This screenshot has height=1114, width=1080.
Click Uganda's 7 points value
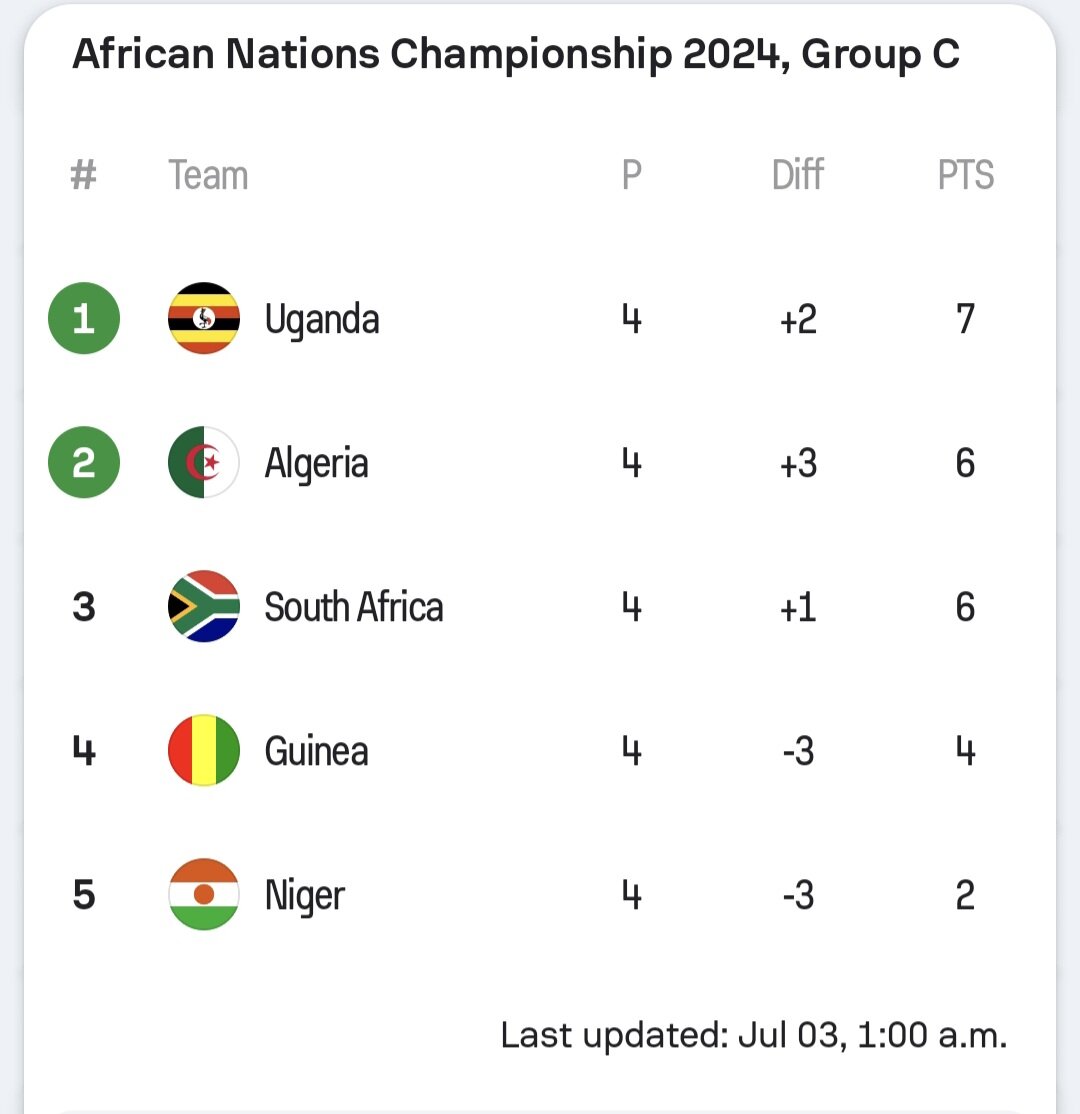(x=965, y=320)
